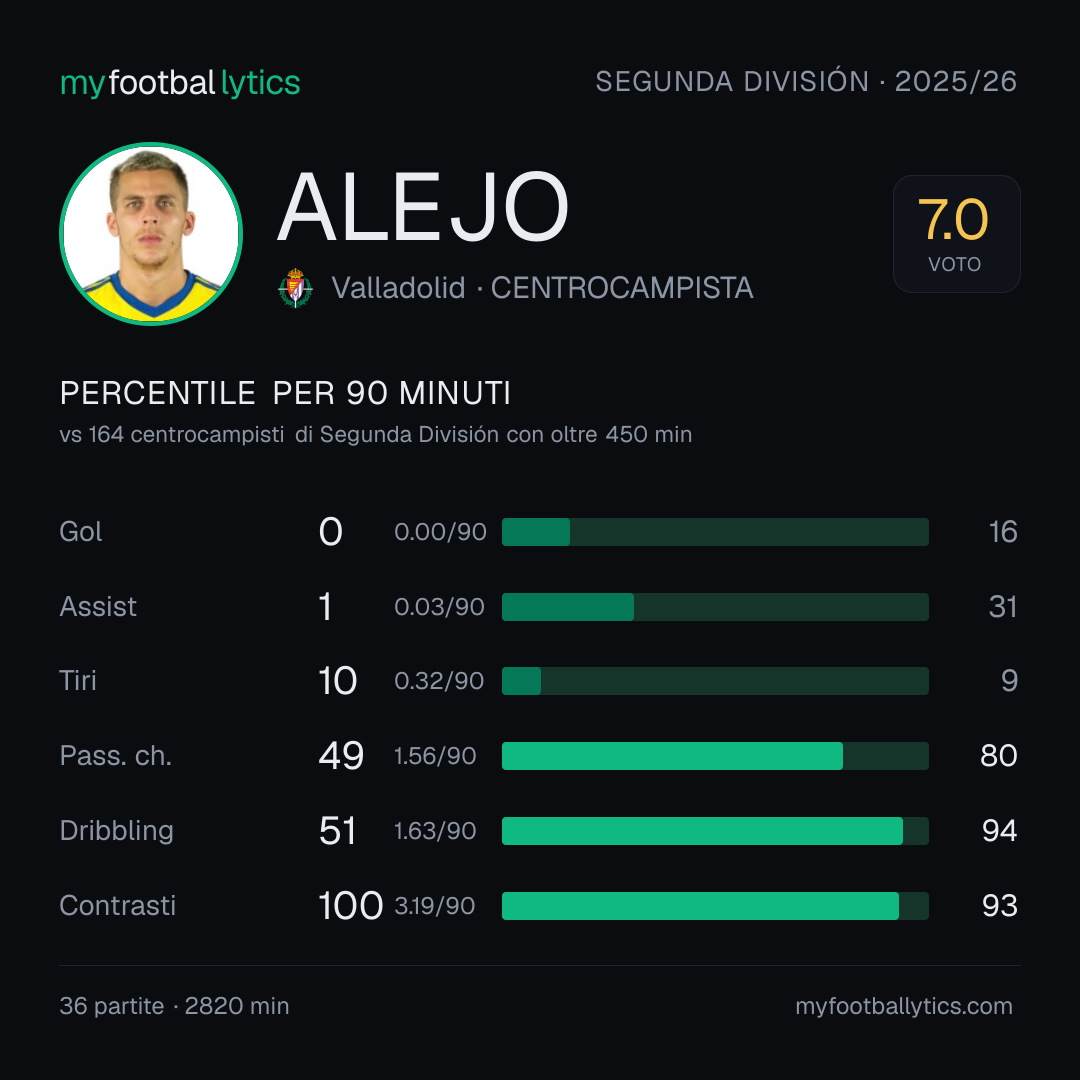Open the myfootballytics.com link

point(904,1006)
